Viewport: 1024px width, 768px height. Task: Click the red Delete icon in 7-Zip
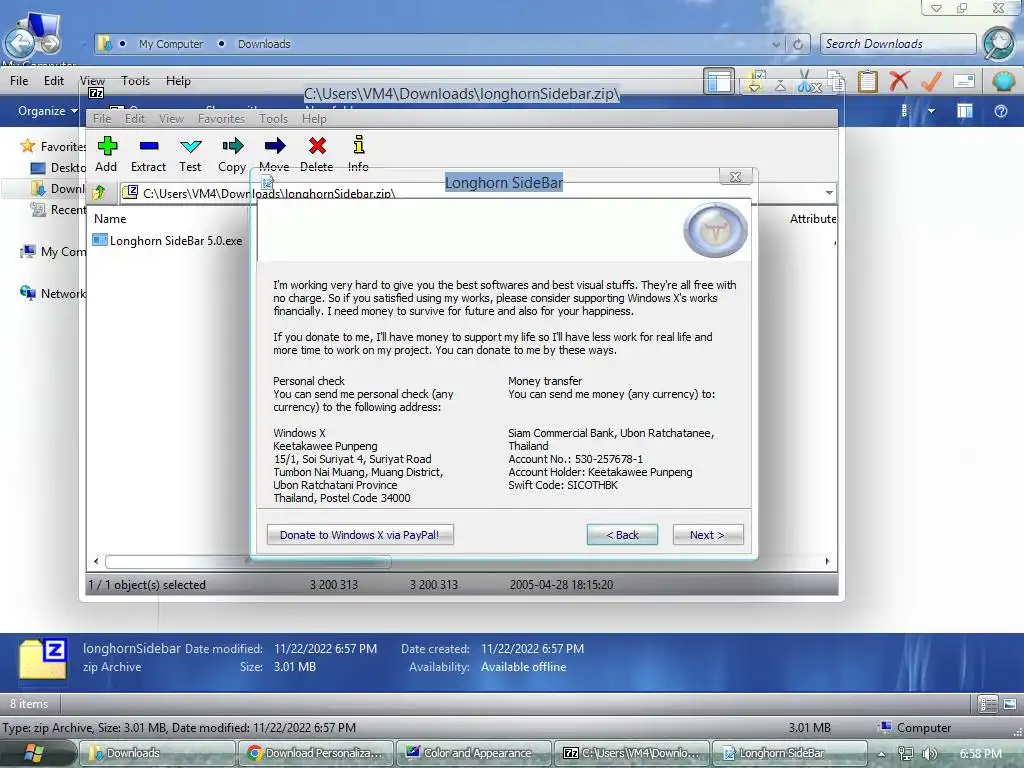317,146
